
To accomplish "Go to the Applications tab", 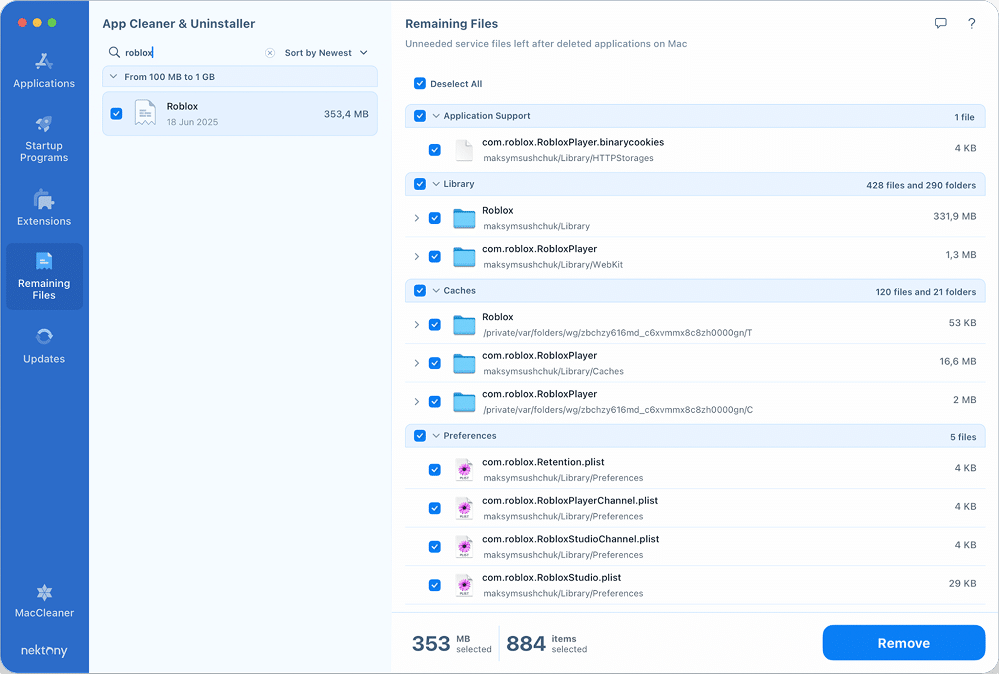I will click(x=44, y=71).
